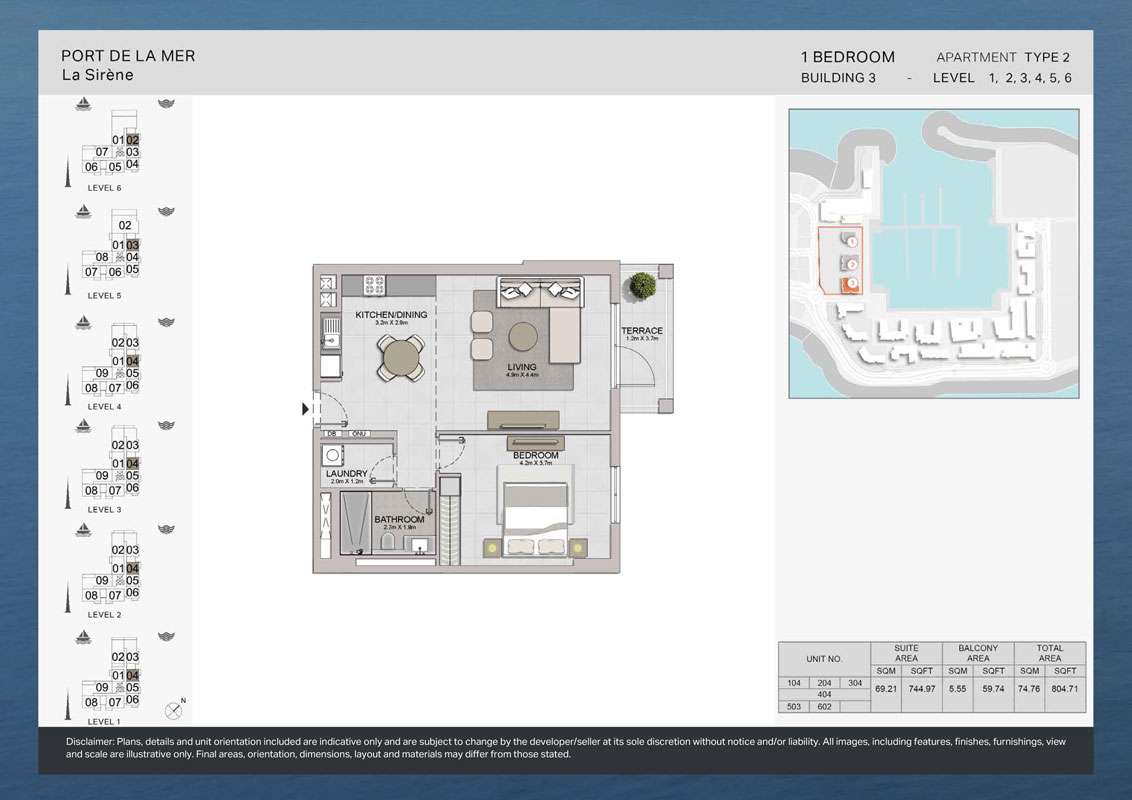Viewport: 1132px width, 800px height.
Task: Click the round dining table in Kitchen/Dining
Action: (400, 354)
